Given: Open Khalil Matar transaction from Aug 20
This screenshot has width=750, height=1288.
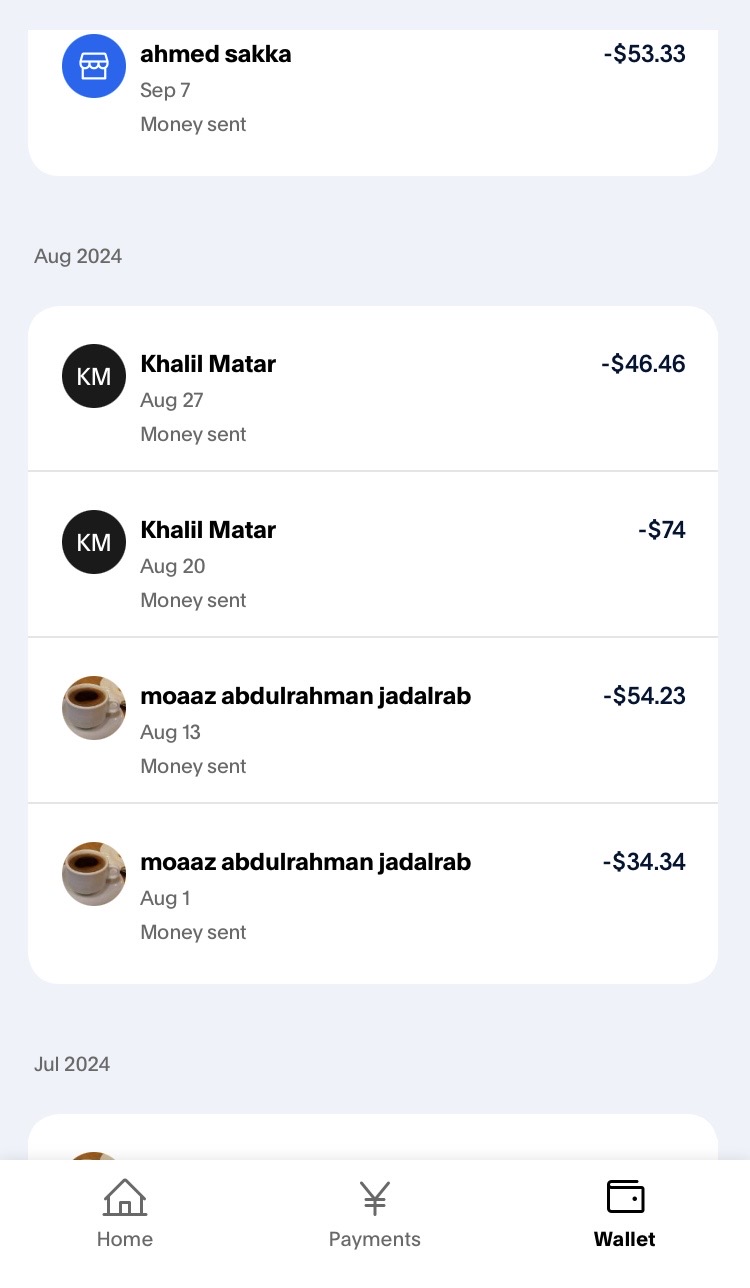Looking at the screenshot, I should coord(208,530).
